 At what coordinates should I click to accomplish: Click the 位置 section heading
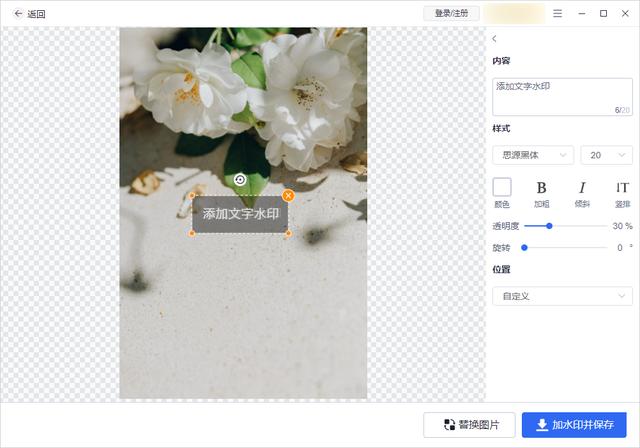point(501,269)
